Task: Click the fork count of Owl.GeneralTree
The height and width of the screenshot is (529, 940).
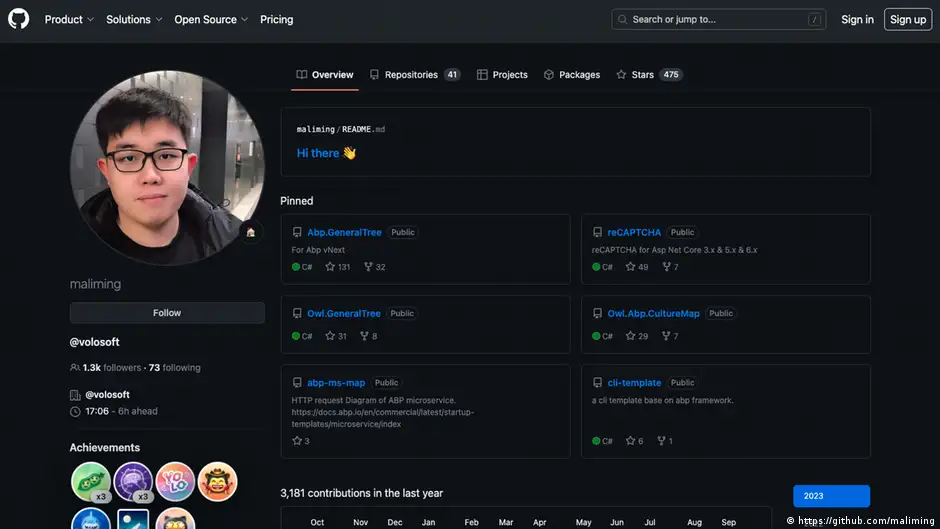Action: pos(369,336)
